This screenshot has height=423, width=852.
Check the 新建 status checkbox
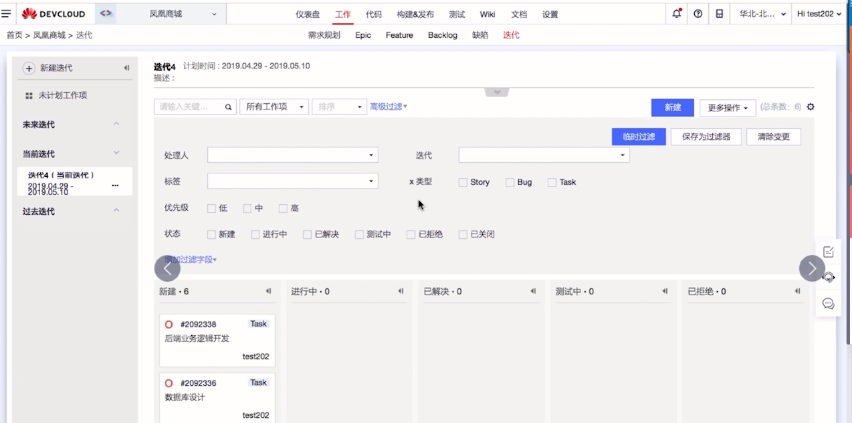pos(211,235)
